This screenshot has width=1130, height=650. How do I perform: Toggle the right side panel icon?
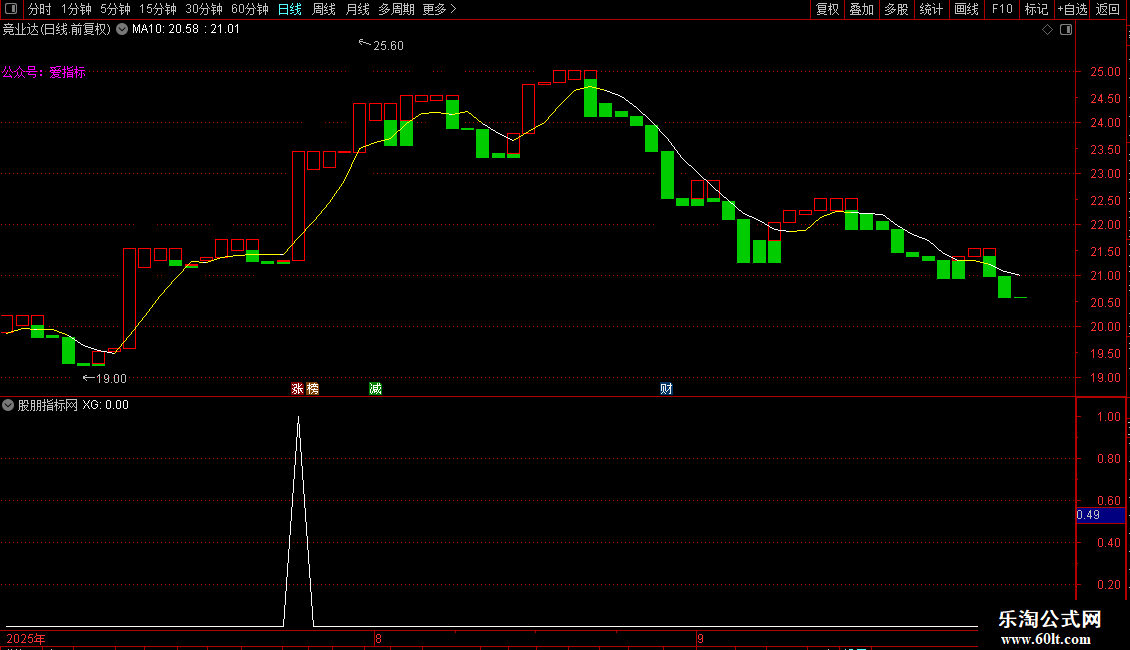click(x=1066, y=30)
